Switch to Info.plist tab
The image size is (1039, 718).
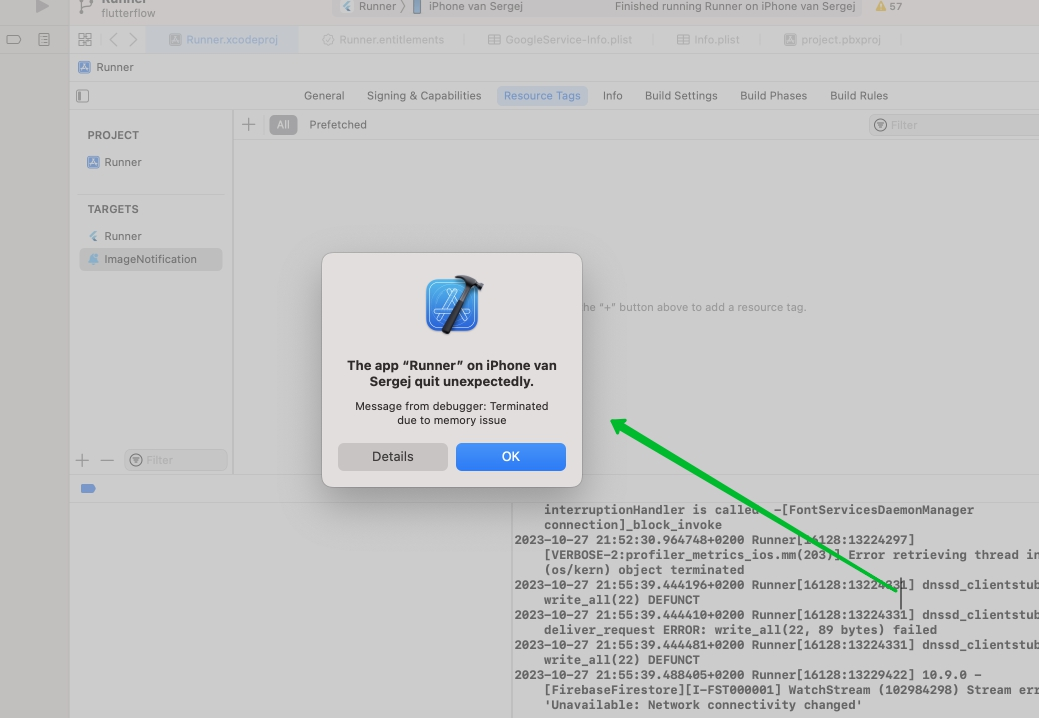click(708, 40)
